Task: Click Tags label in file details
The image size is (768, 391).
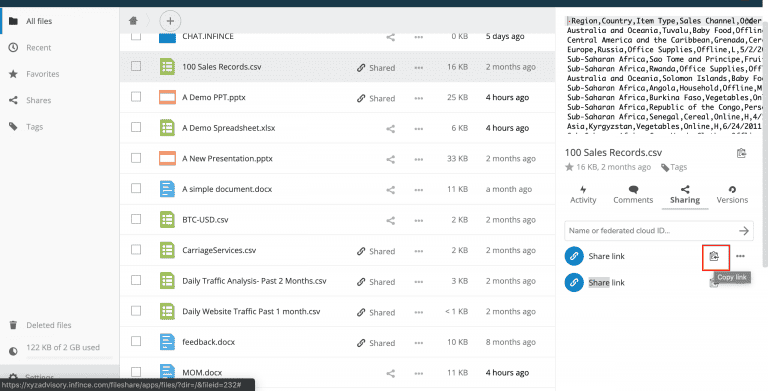Action: click(674, 167)
